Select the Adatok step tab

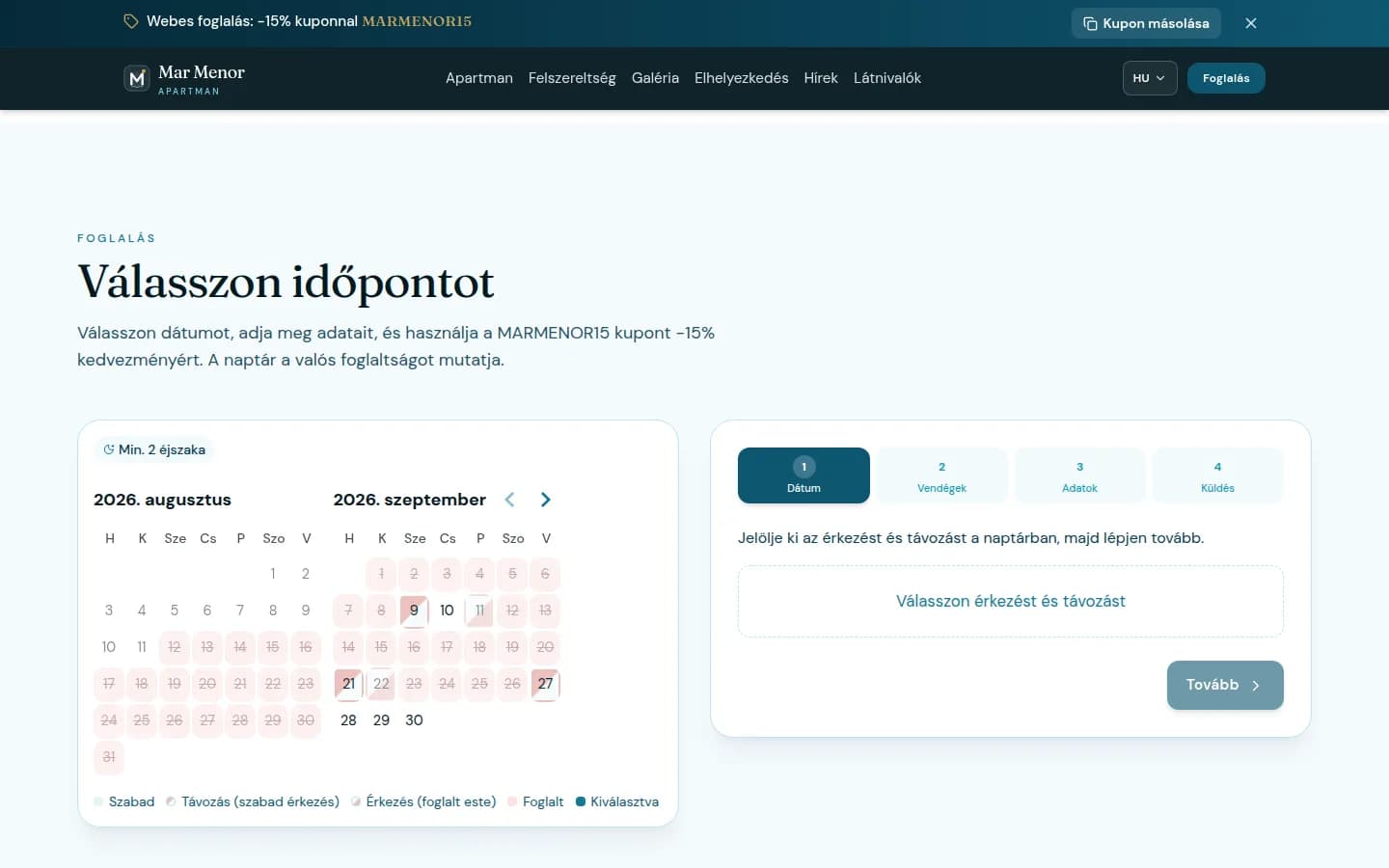click(1079, 475)
